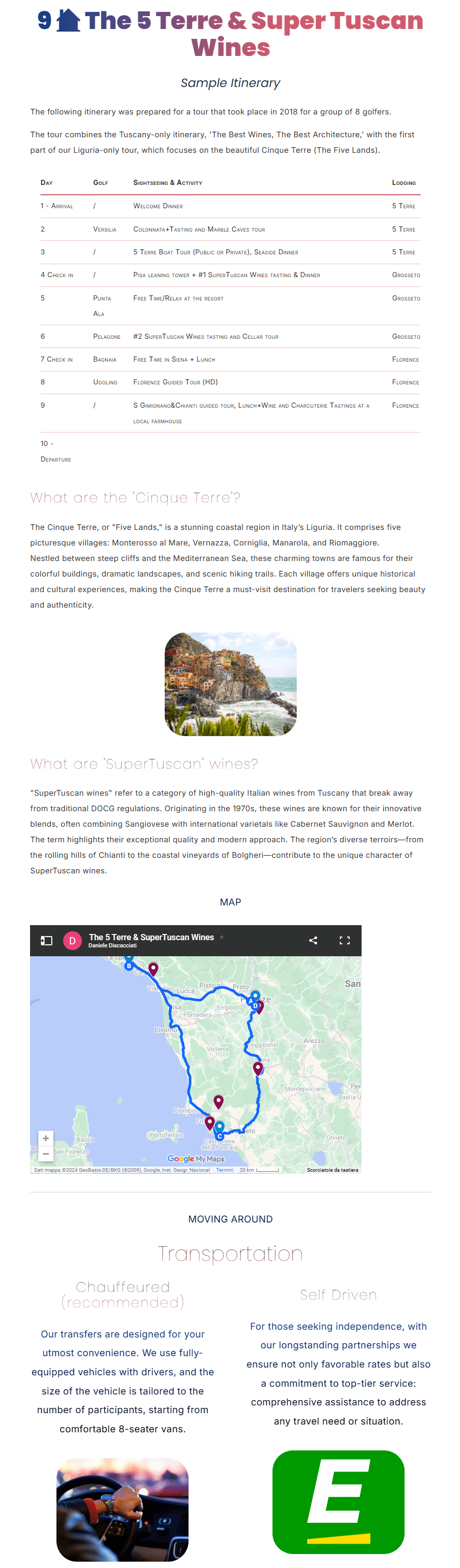Zoom out on the map
Viewport: 460px width, 1568px height.
(x=46, y=1154)
